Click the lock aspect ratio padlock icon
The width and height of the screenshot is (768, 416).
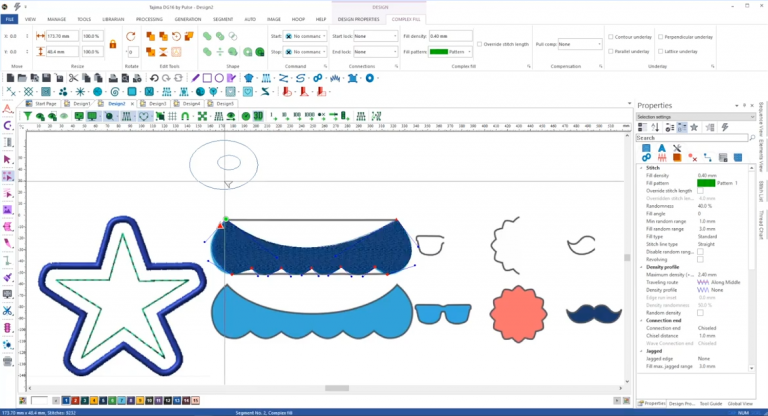[x=113, y=44]
